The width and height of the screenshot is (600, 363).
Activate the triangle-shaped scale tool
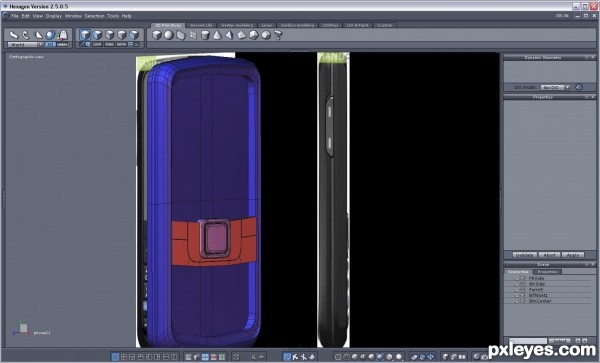click(x=38, y=35)
